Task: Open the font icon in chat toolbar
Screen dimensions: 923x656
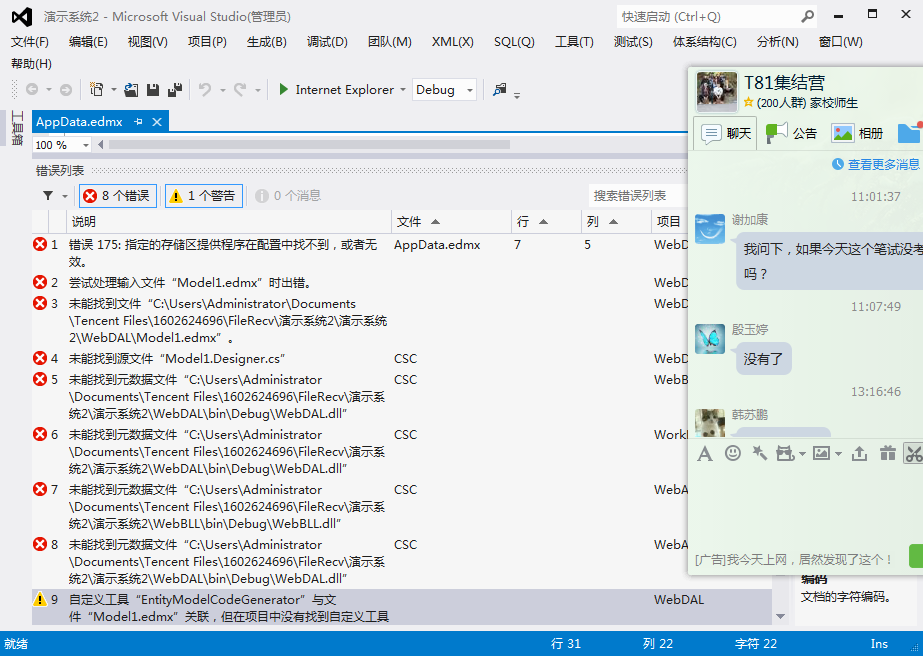Action: click(x=705, y=453)
